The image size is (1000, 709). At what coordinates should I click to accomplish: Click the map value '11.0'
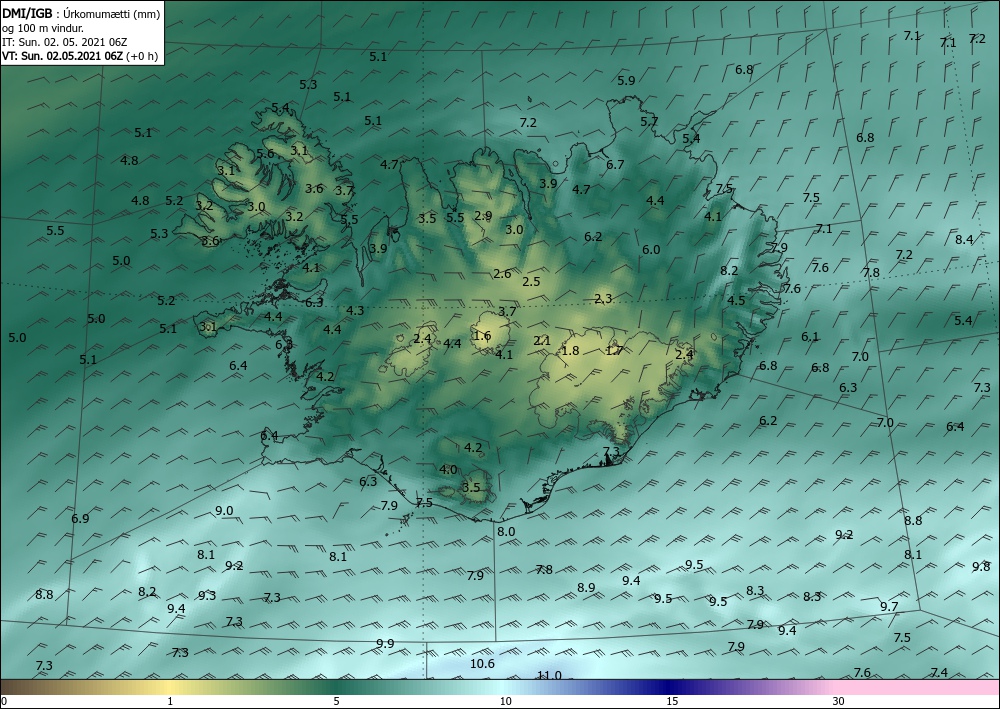tap(549, 675)
